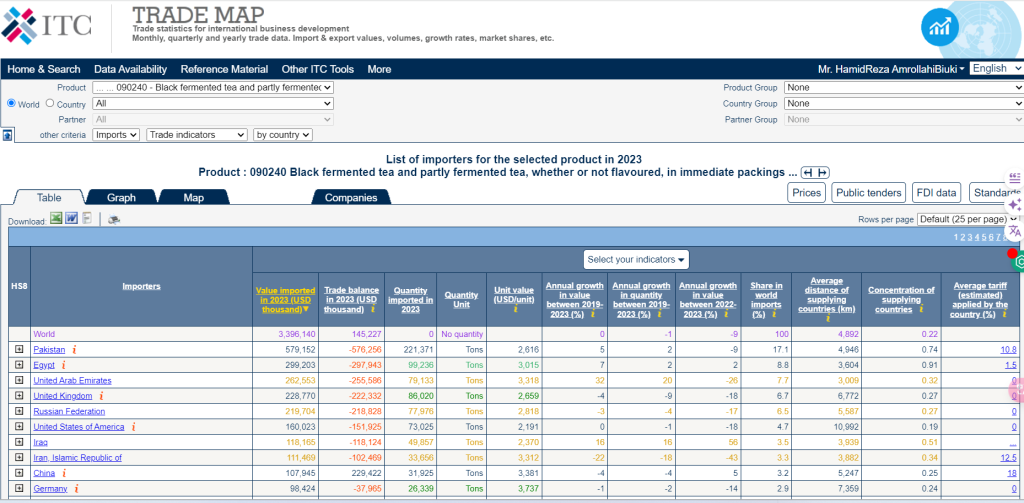Expand the Germany row plus box
Viewport: 1024px width, 503px height.
coord(19,488)
